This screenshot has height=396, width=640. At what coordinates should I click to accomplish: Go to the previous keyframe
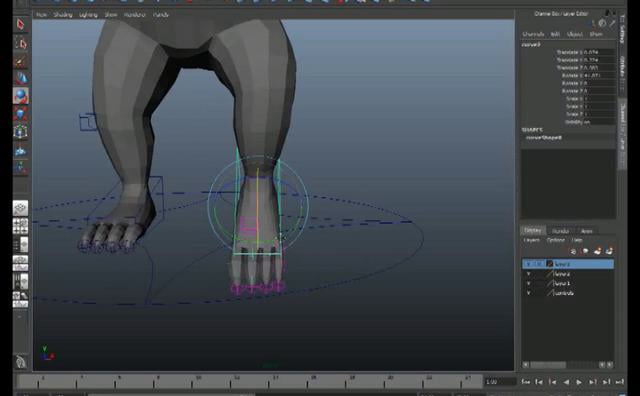coord(552,382)
